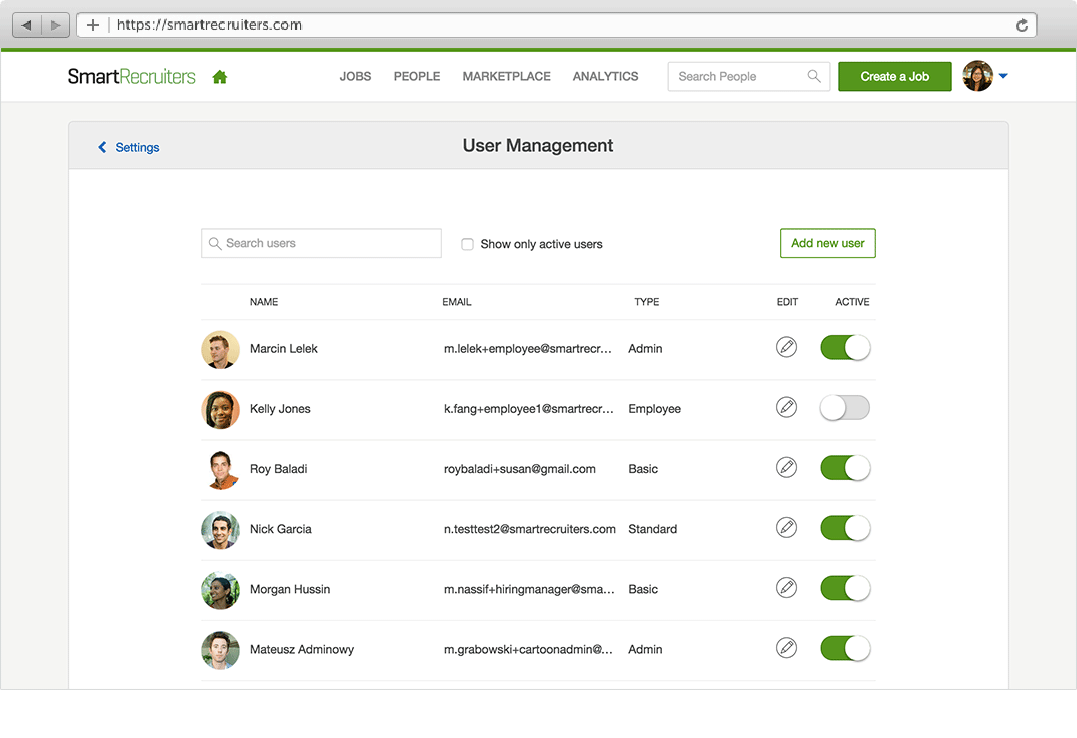This screenshot has width=1077, height=738.
Task: Return to Settings via the link
Action: click(x=137, y=147)
